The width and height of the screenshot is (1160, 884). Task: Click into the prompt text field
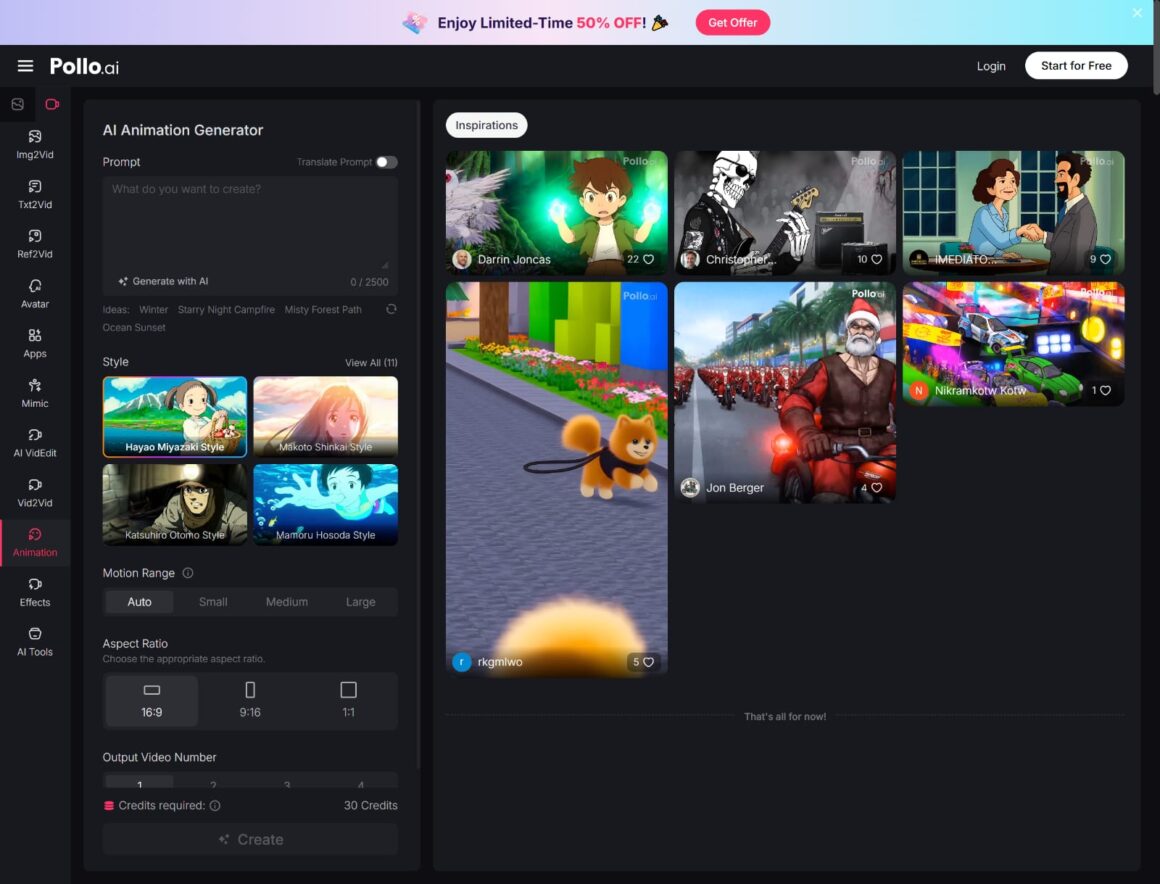[250, 220]
